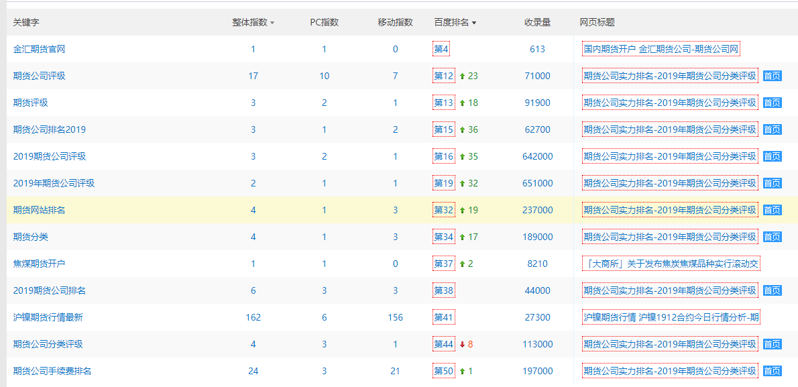Click the red down arrow beside 8
Viewport: 798px width, 387px height.
point(463,345)
